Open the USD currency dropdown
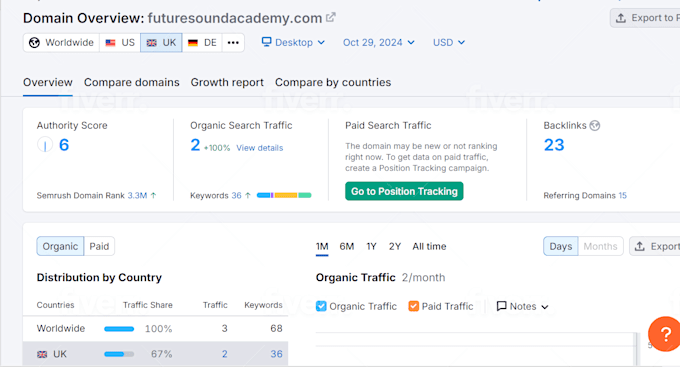The width and height of the screenshot is (680, 367). 449,43
